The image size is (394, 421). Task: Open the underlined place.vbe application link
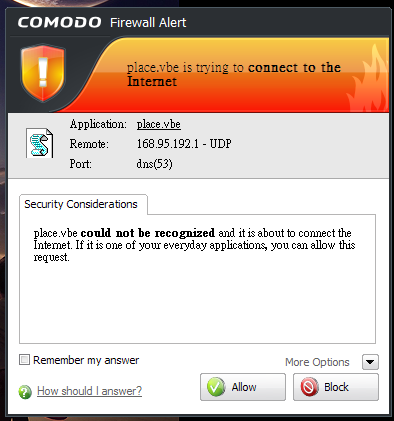(x=159, y=124)
